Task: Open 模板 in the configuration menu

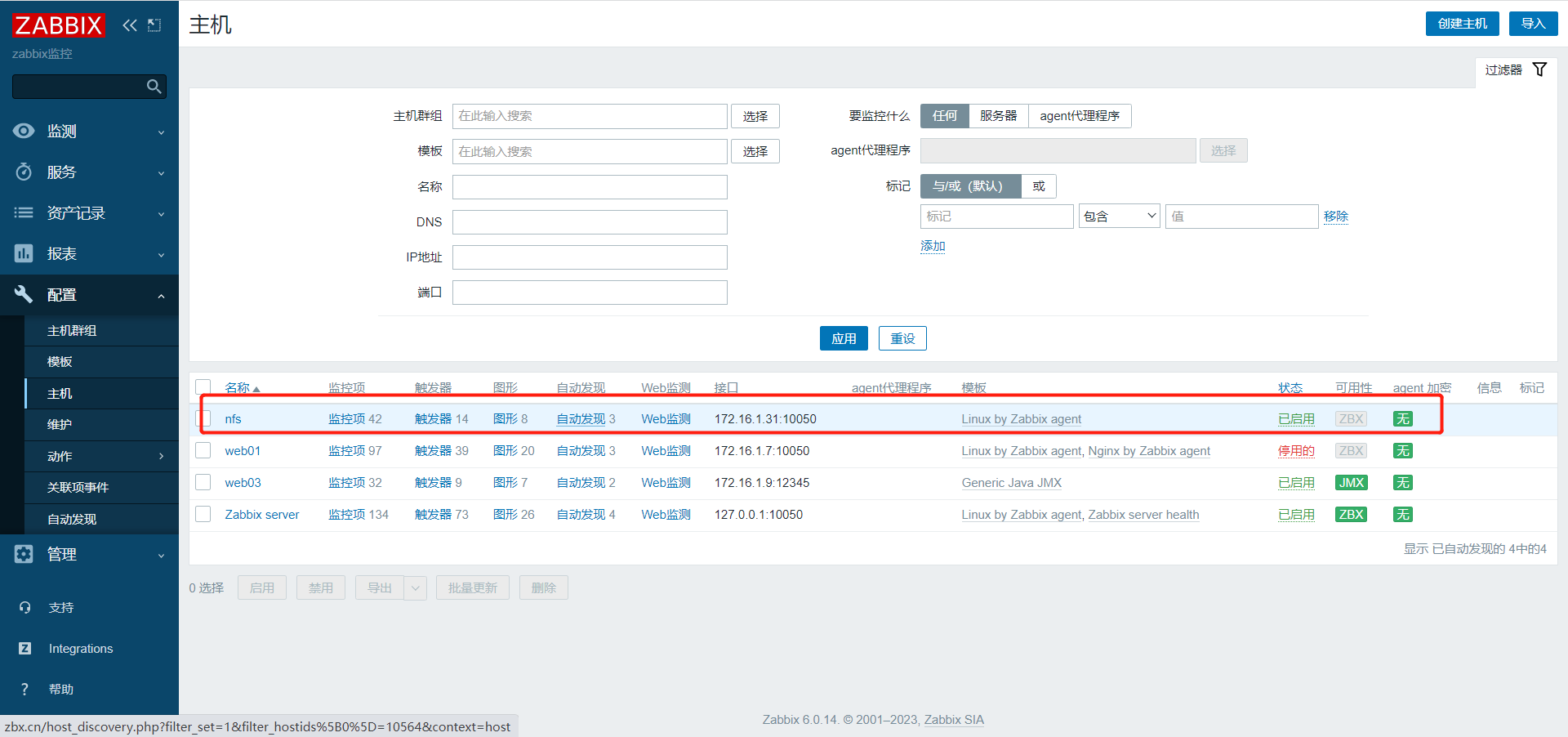Action: [x=101, y=362]
